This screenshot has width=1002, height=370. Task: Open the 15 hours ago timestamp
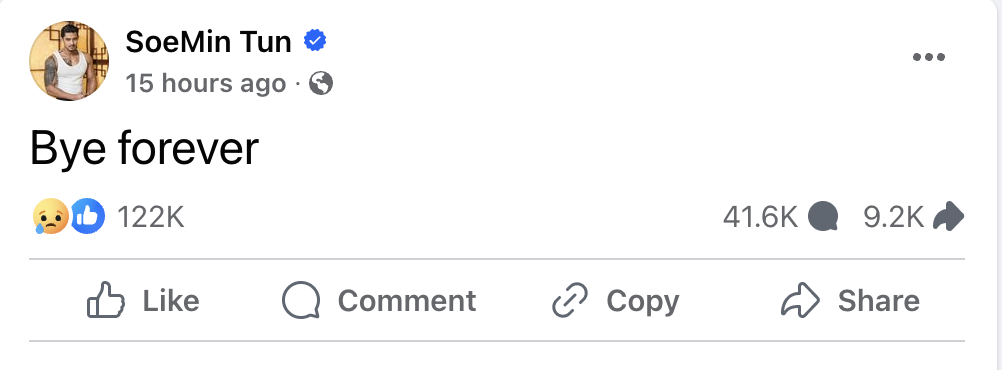coord(206,84)
